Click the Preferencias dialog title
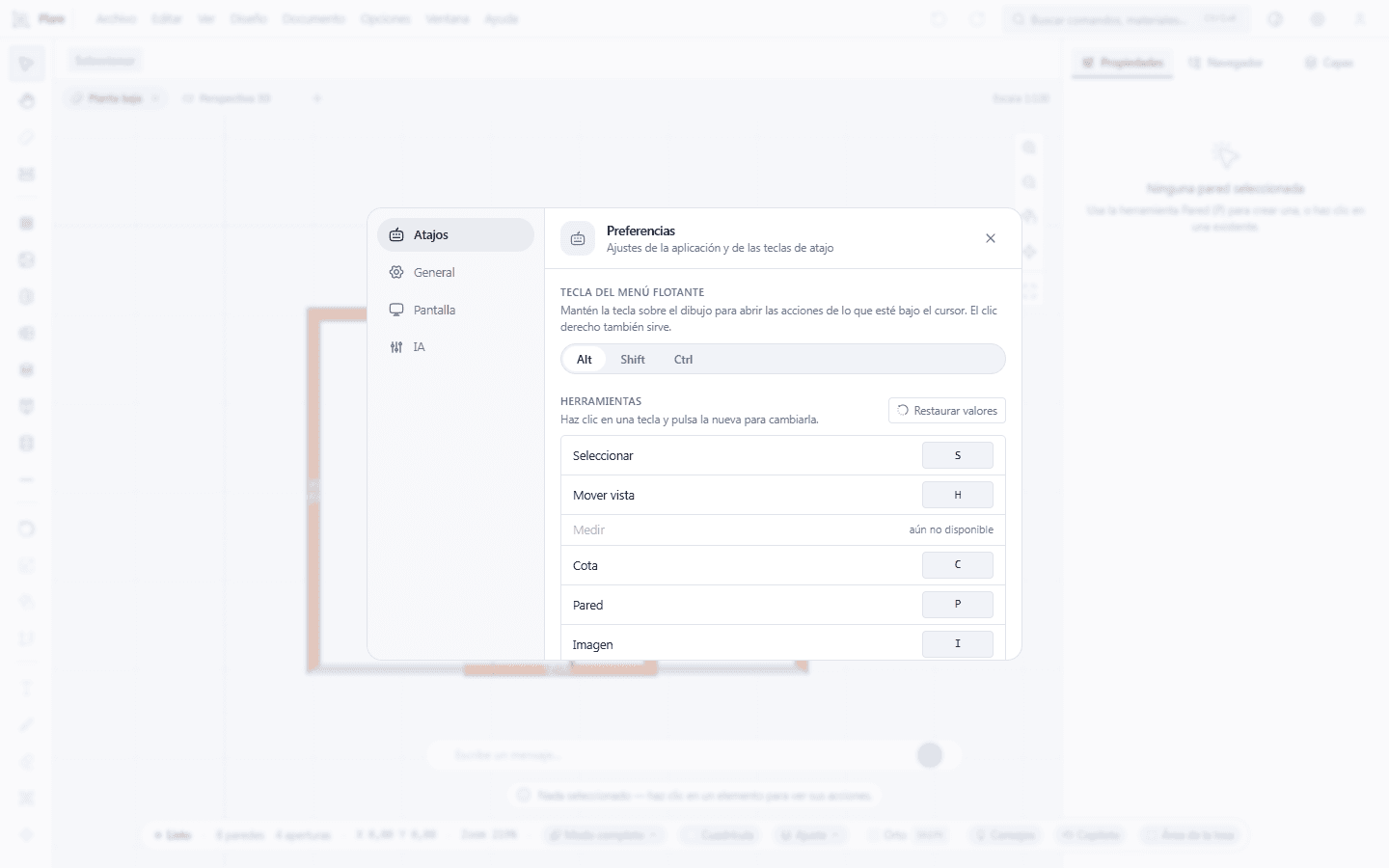Image resolution: width=1389 pixels, height=868 pixels. tap(640, 231)
